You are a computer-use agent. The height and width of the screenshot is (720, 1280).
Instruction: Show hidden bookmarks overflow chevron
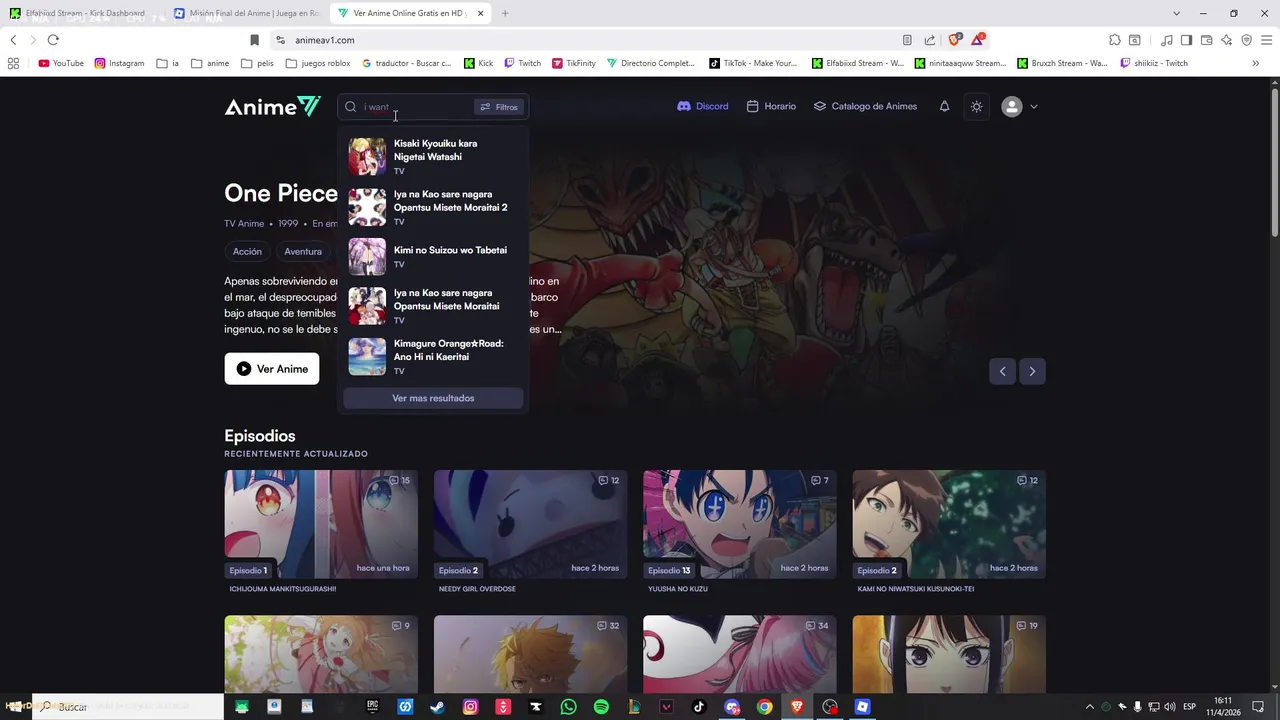click(1256, 63)
